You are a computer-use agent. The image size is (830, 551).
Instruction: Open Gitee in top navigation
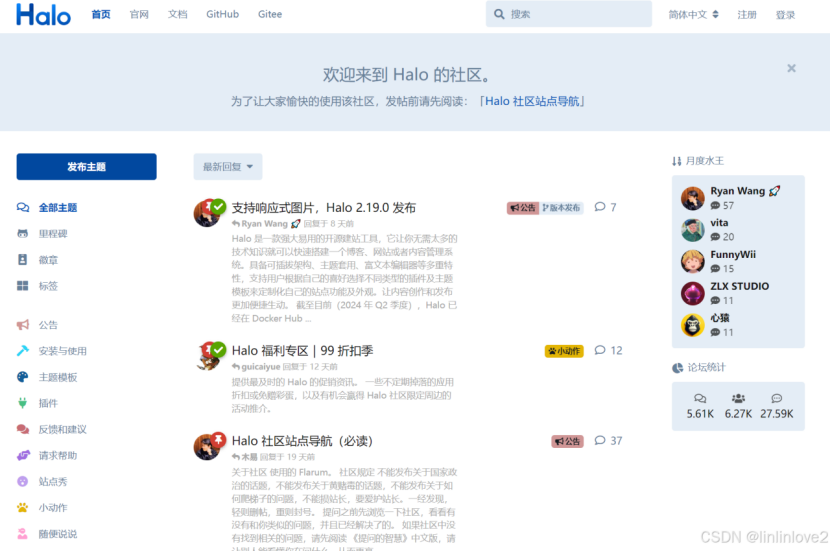270,14
